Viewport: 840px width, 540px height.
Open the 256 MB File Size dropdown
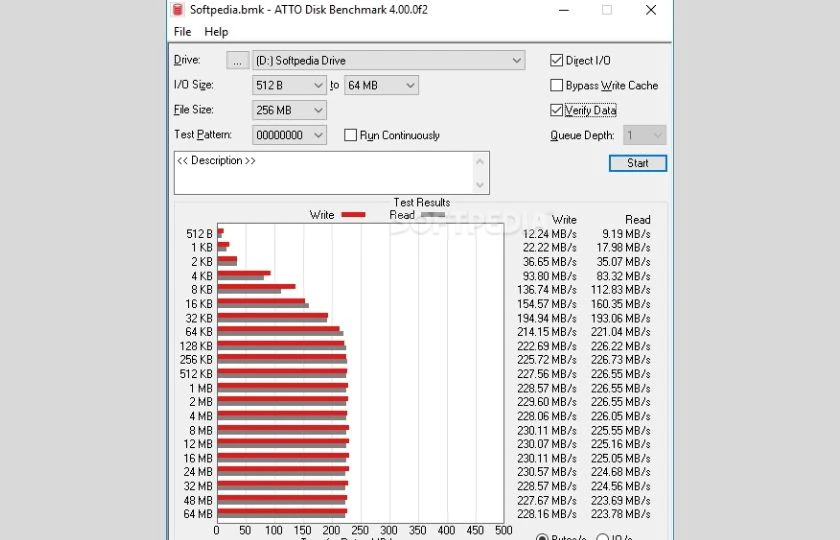click(289, 110)
